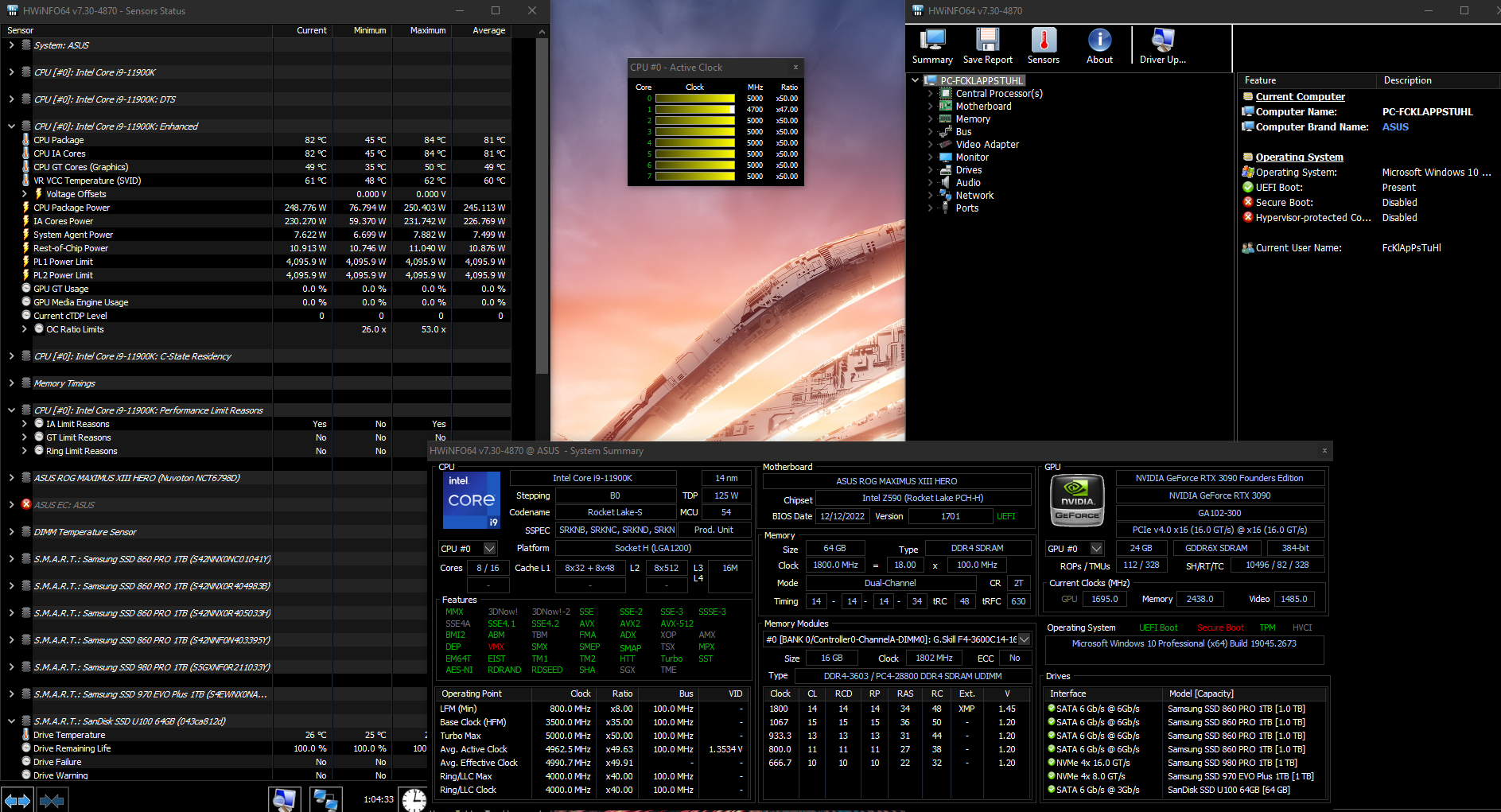1501x812 pixels.
Task: Select the Current Computer heading
Action: (1300, 96)
